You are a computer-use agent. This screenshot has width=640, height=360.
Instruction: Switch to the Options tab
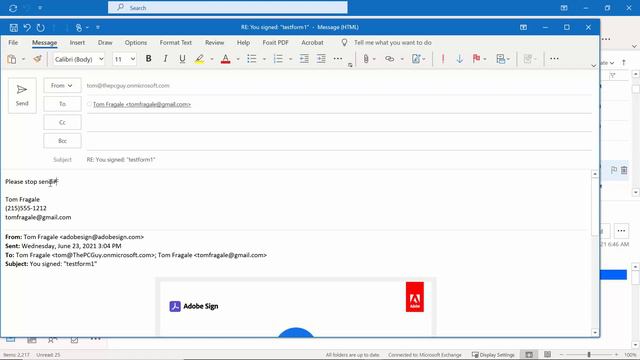point(136,42)
